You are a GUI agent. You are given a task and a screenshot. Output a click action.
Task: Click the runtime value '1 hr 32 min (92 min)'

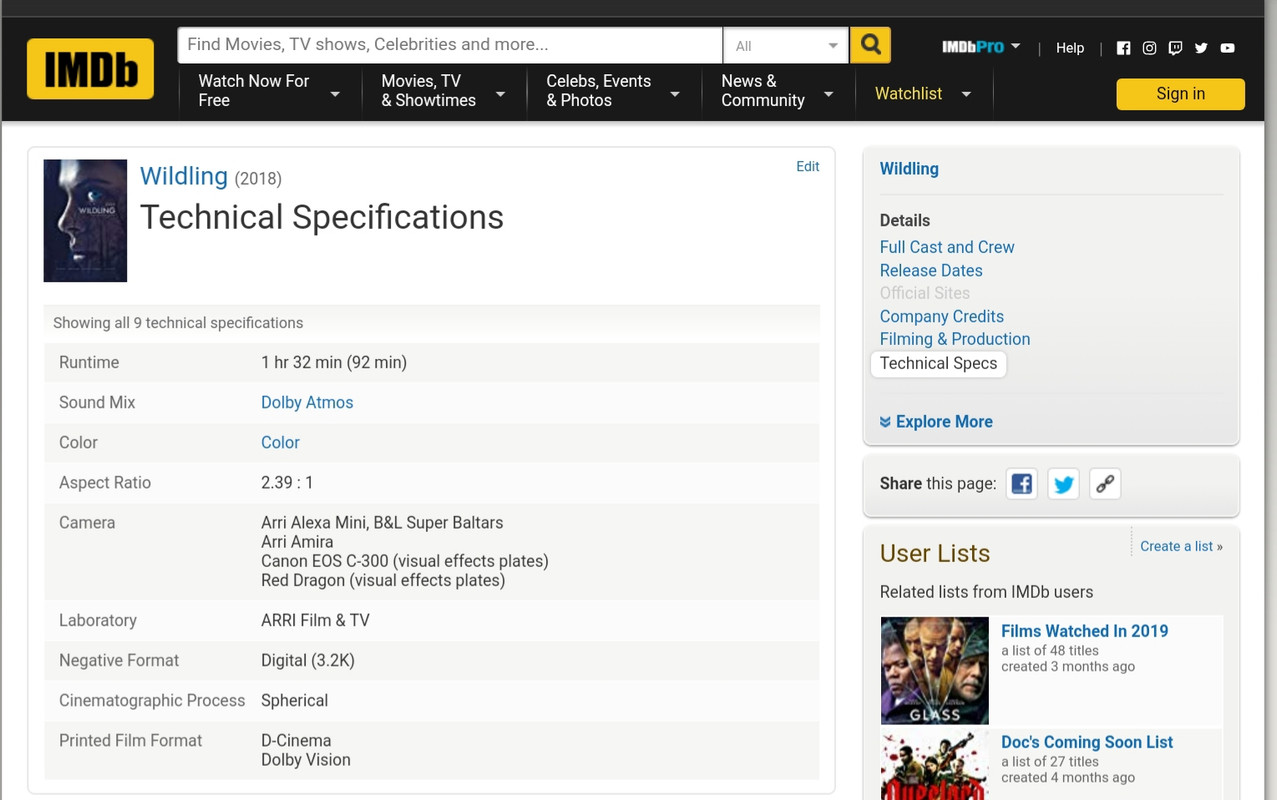coord(334,363)
